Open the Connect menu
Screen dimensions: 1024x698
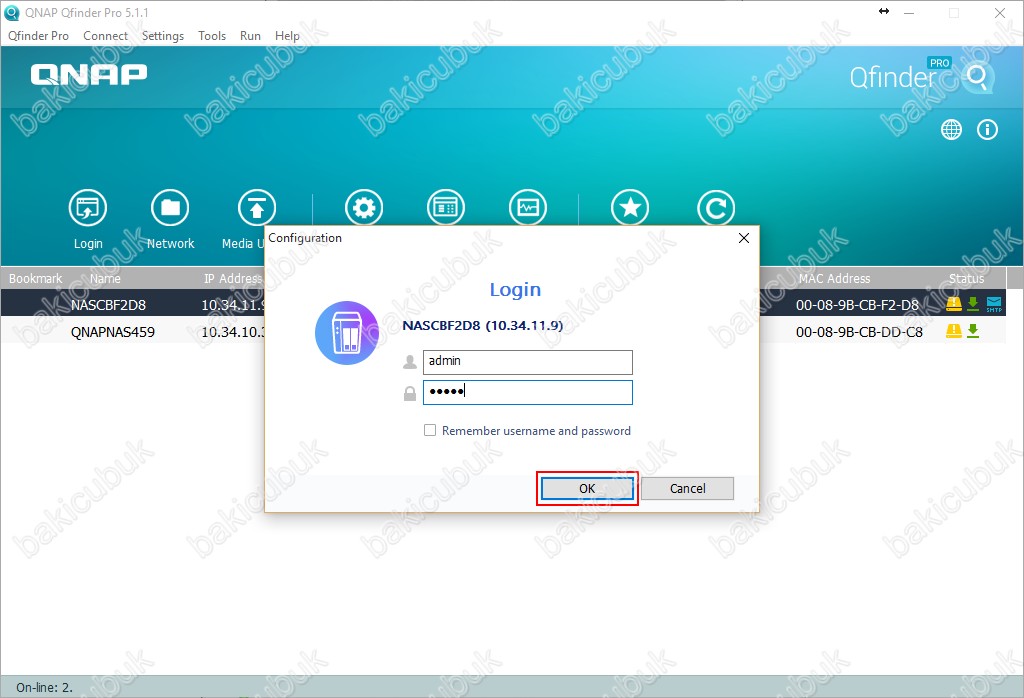point(105,36)
